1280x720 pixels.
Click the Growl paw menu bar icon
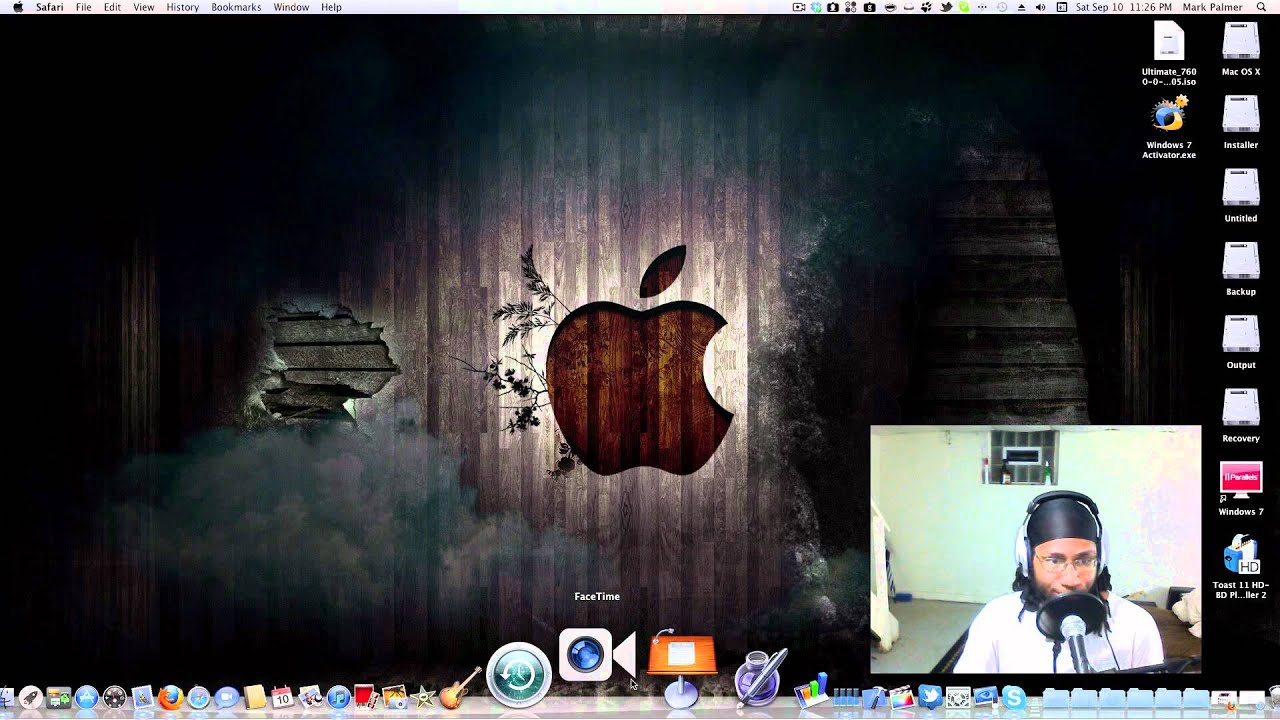926,7
